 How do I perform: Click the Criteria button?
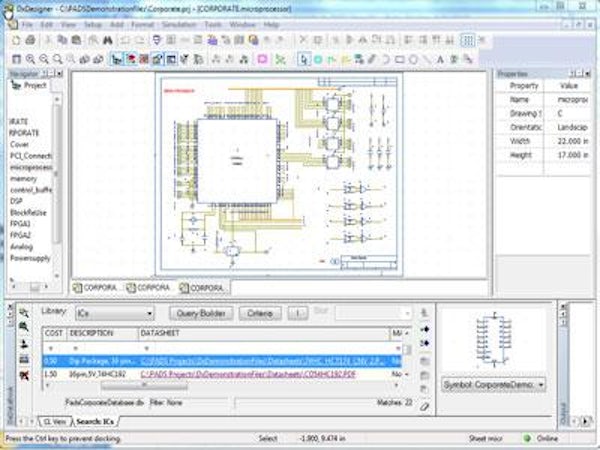pos(260,313)
